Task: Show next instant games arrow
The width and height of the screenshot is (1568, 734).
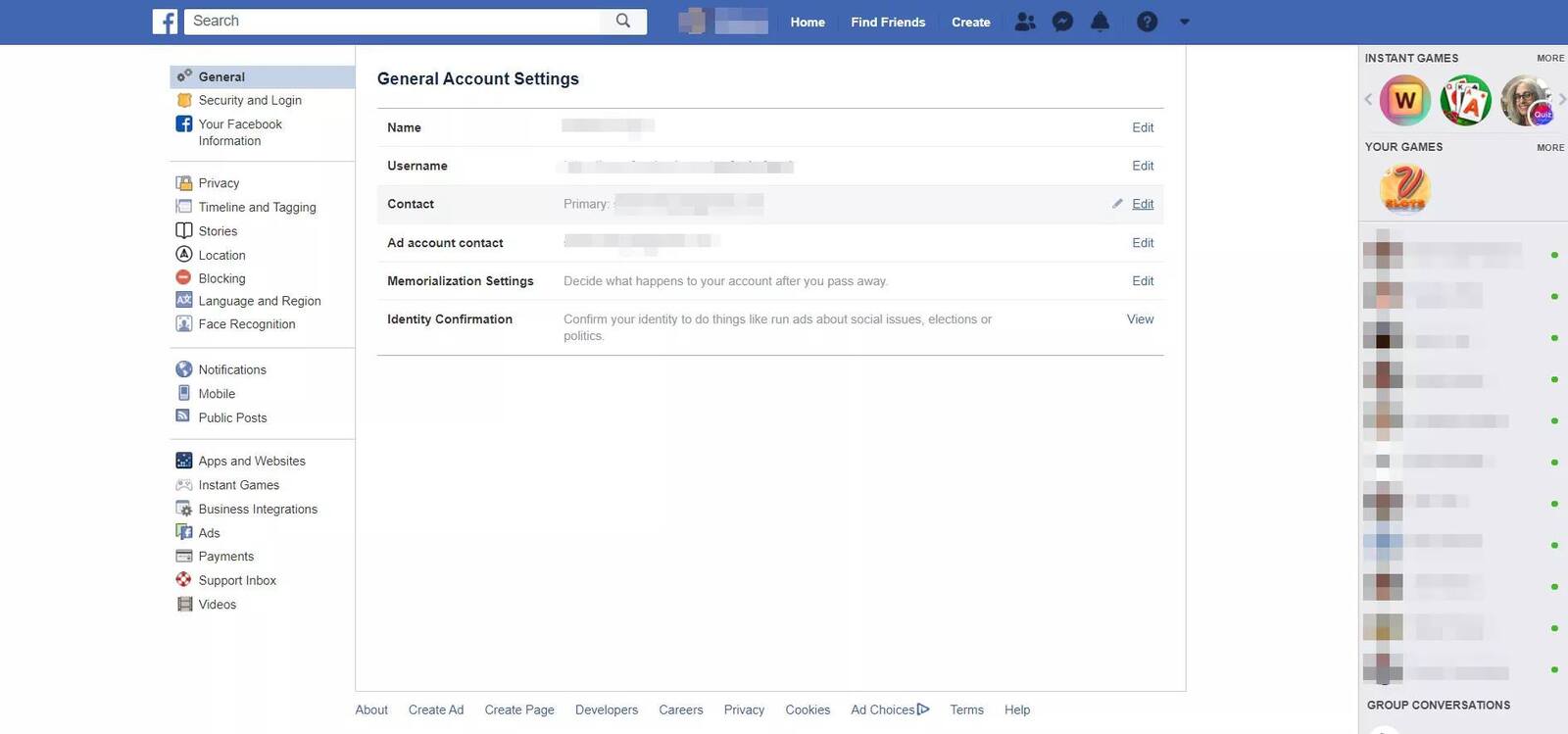Action: 1562,99
